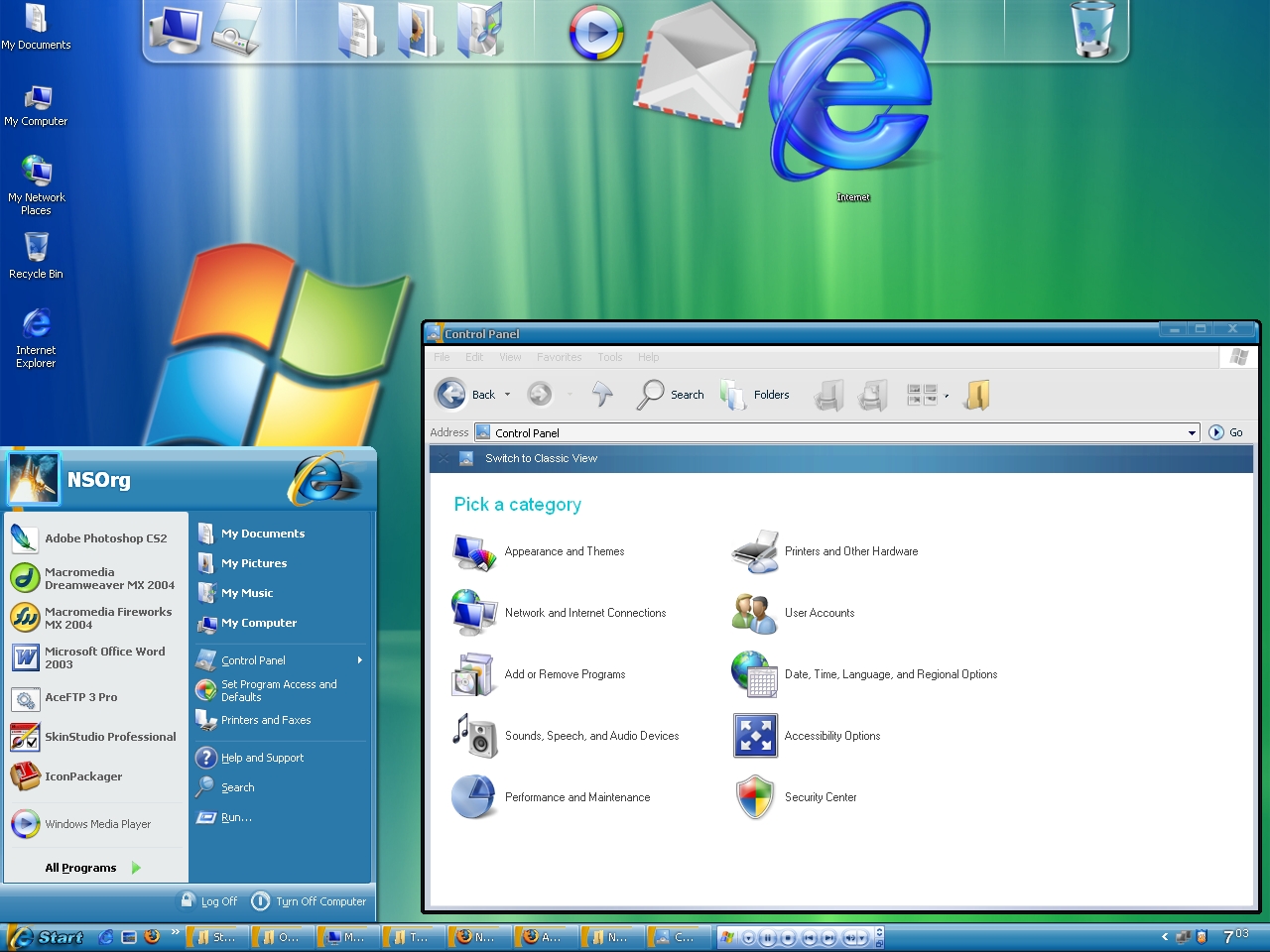This screenshot has width=1270, height=952.
Task: Open Accessibility Options blue icon
Action: (755, 736)
